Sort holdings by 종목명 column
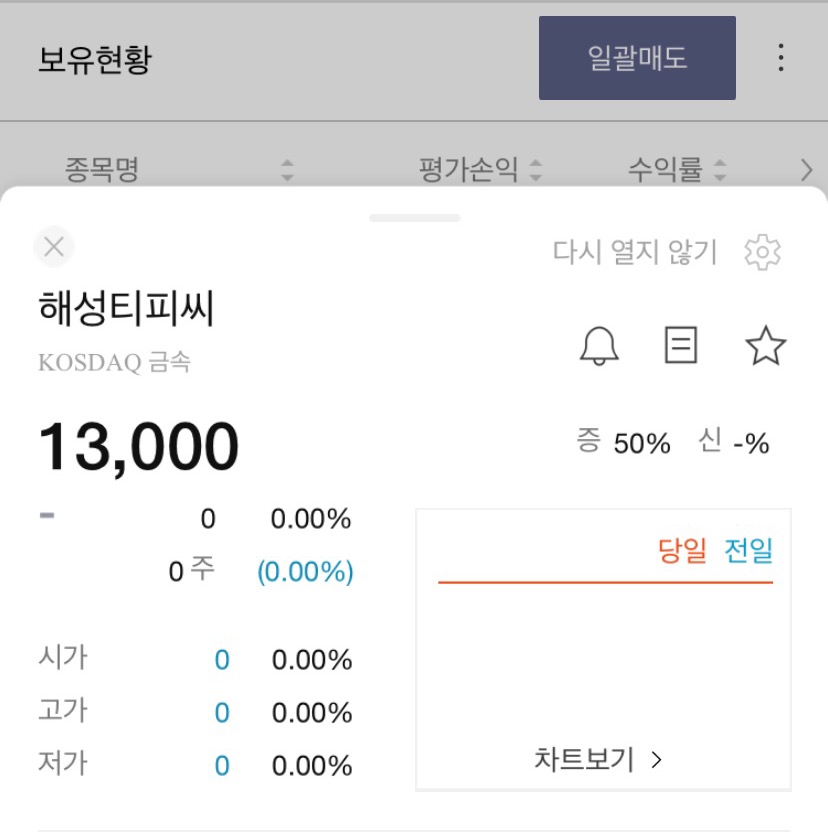The height and width of the screenshot is (832, 828). 179,170
